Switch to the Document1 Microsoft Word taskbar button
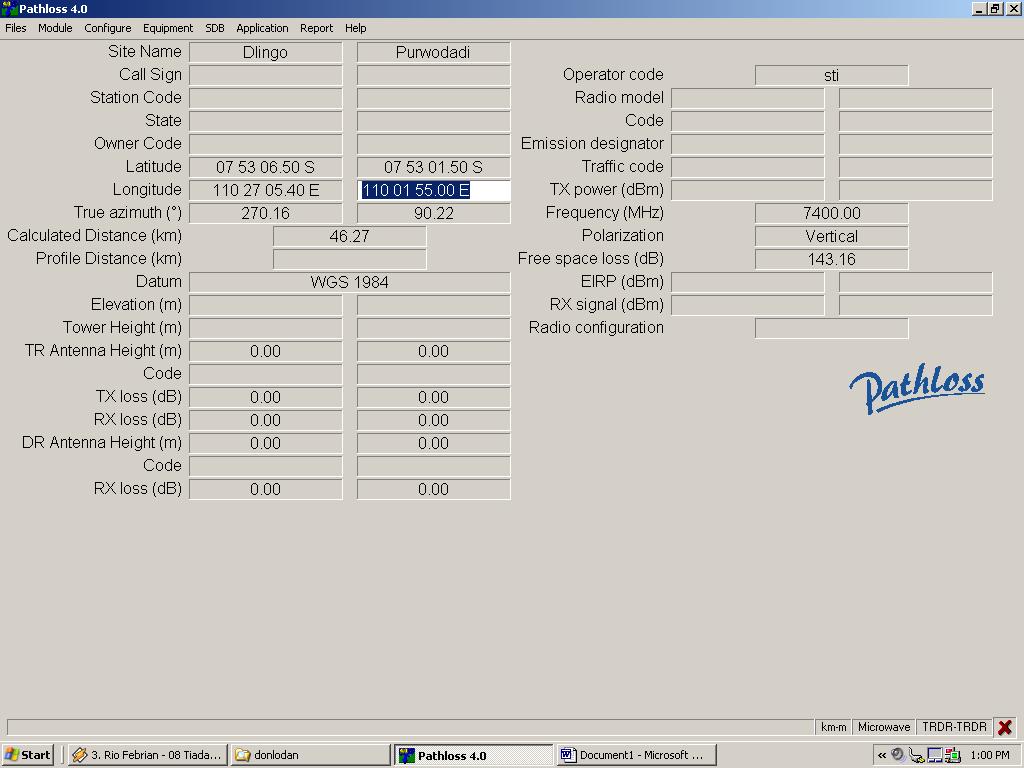The image size is (1024, 768). [x=637, y=755]
